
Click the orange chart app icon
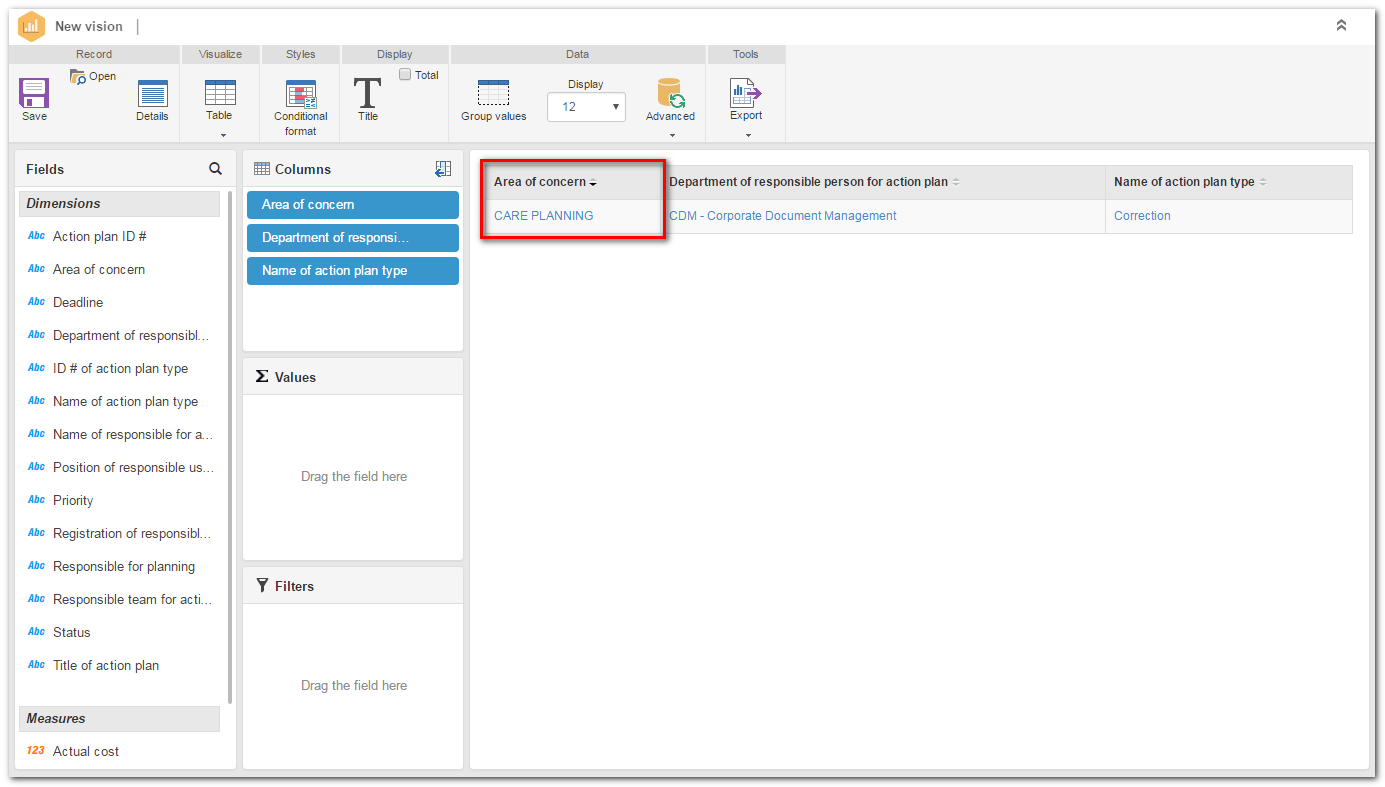pos(31,26)
